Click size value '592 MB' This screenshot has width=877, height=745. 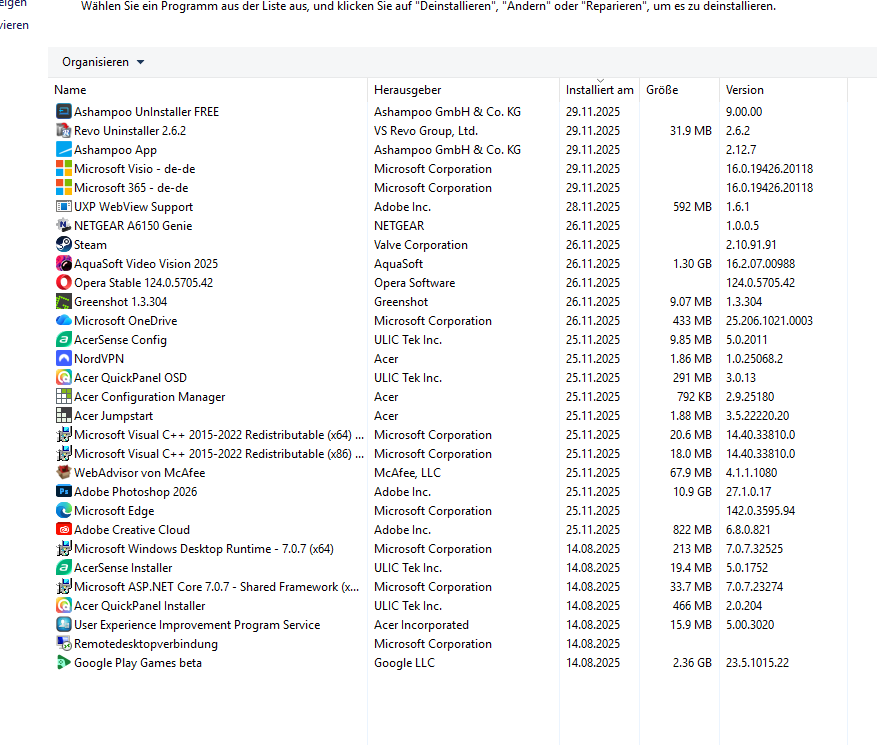tap(692, 207)
